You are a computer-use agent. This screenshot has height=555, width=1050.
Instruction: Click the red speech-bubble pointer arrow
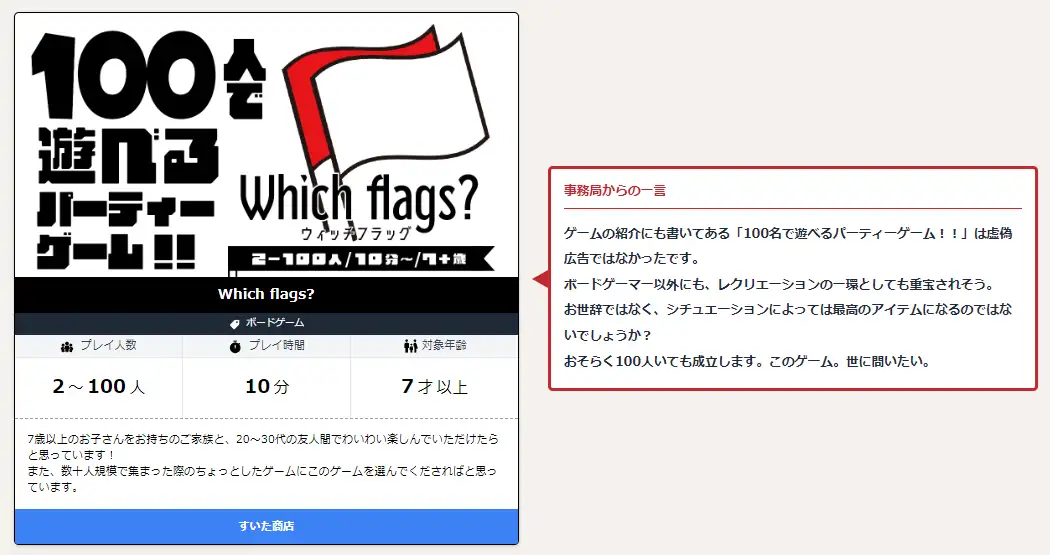coord(541,279)
